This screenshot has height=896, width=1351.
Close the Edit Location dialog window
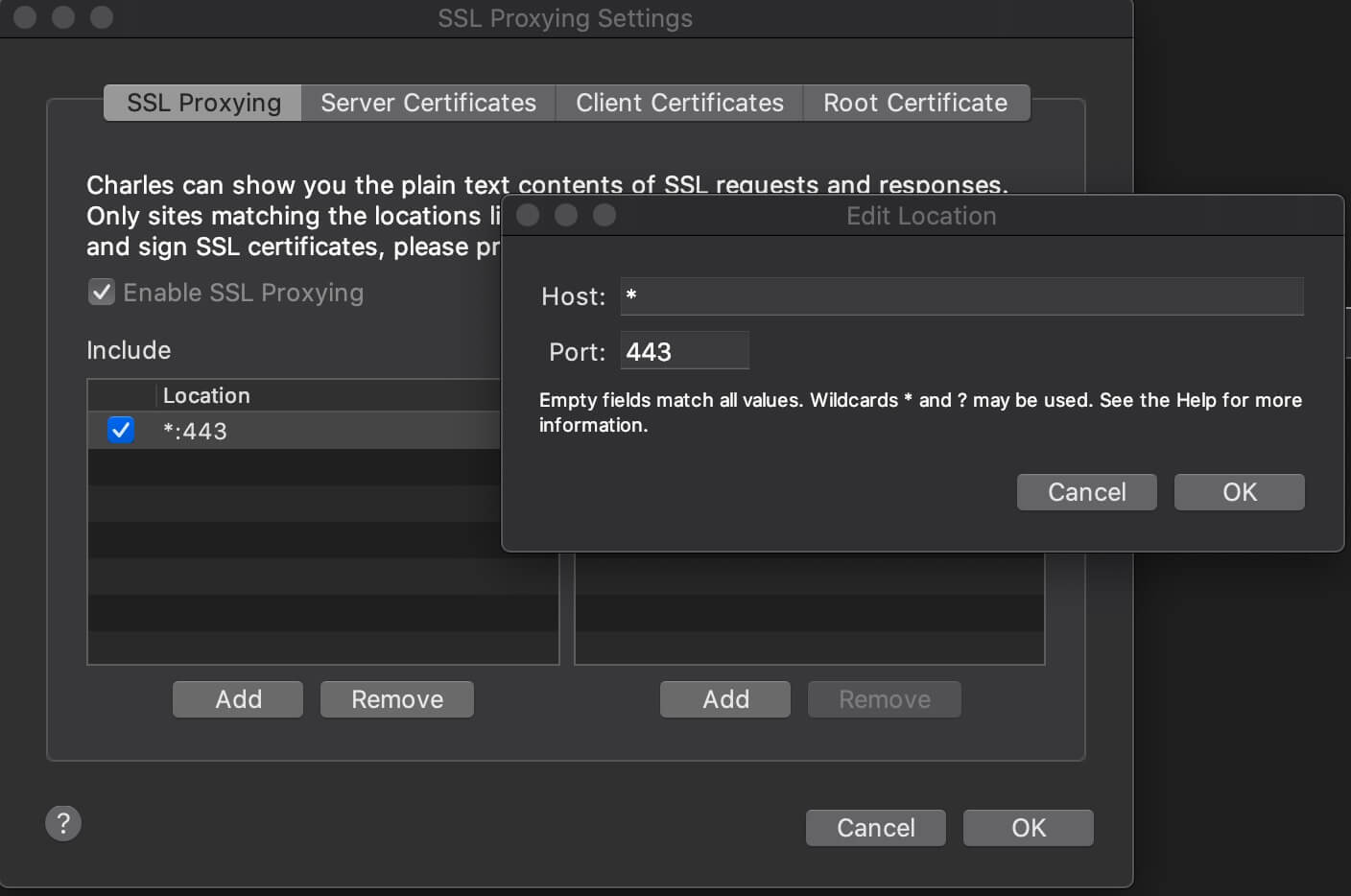click(528, 215)
